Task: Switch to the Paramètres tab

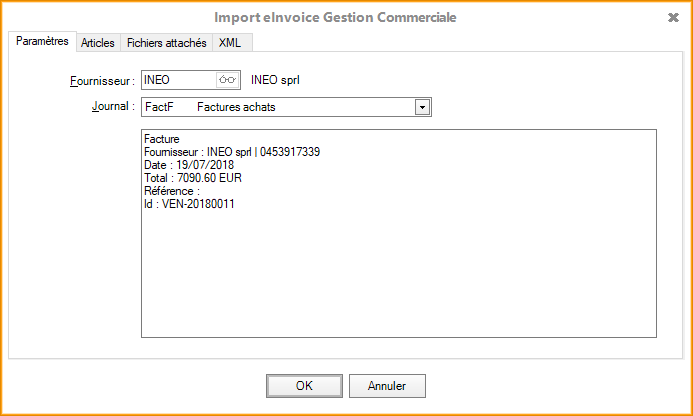Action: [43, 42]
